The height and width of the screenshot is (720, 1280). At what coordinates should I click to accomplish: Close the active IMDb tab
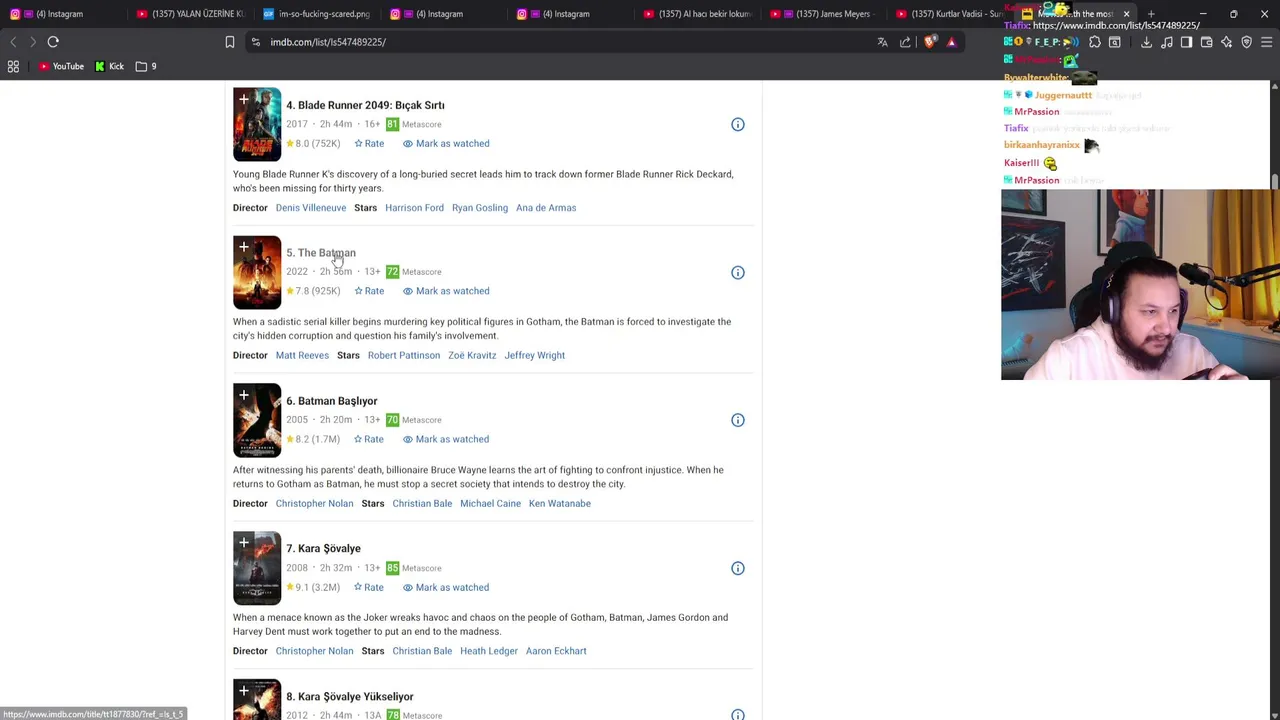(1126, 14)
